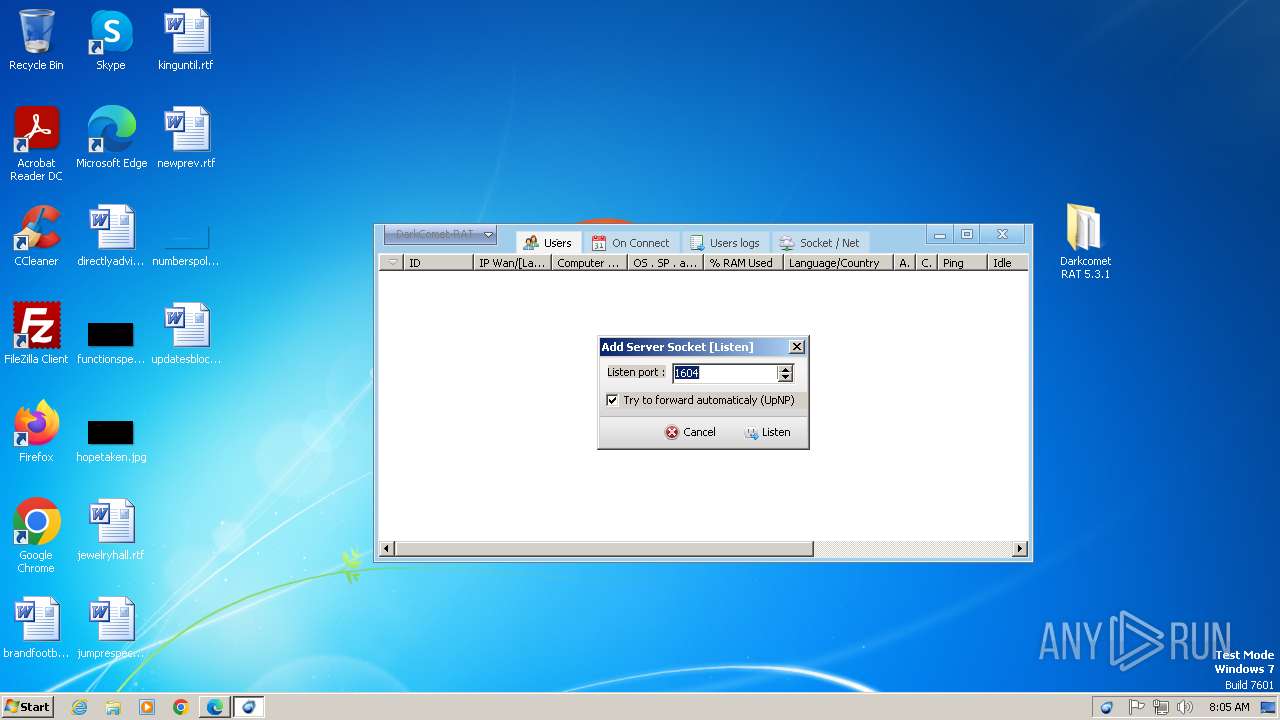Click the horizontal scrollbar thumb in DarkComet
The width and height of the screenshot is (1280, 720).
tap(604, 549)
